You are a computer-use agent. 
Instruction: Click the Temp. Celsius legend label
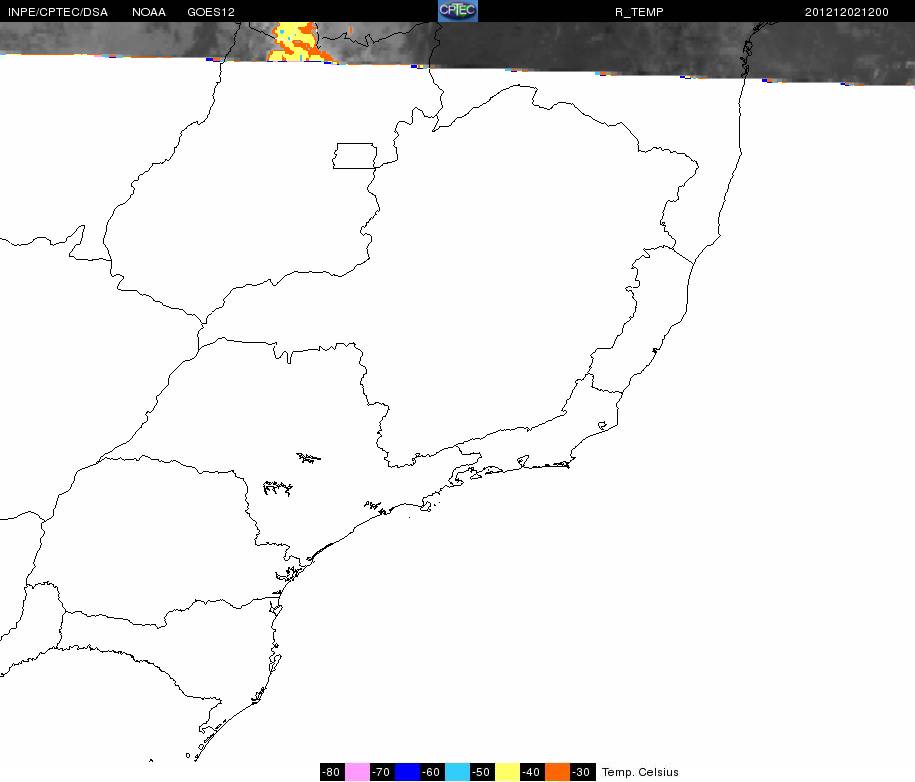[x=640, y=772]
